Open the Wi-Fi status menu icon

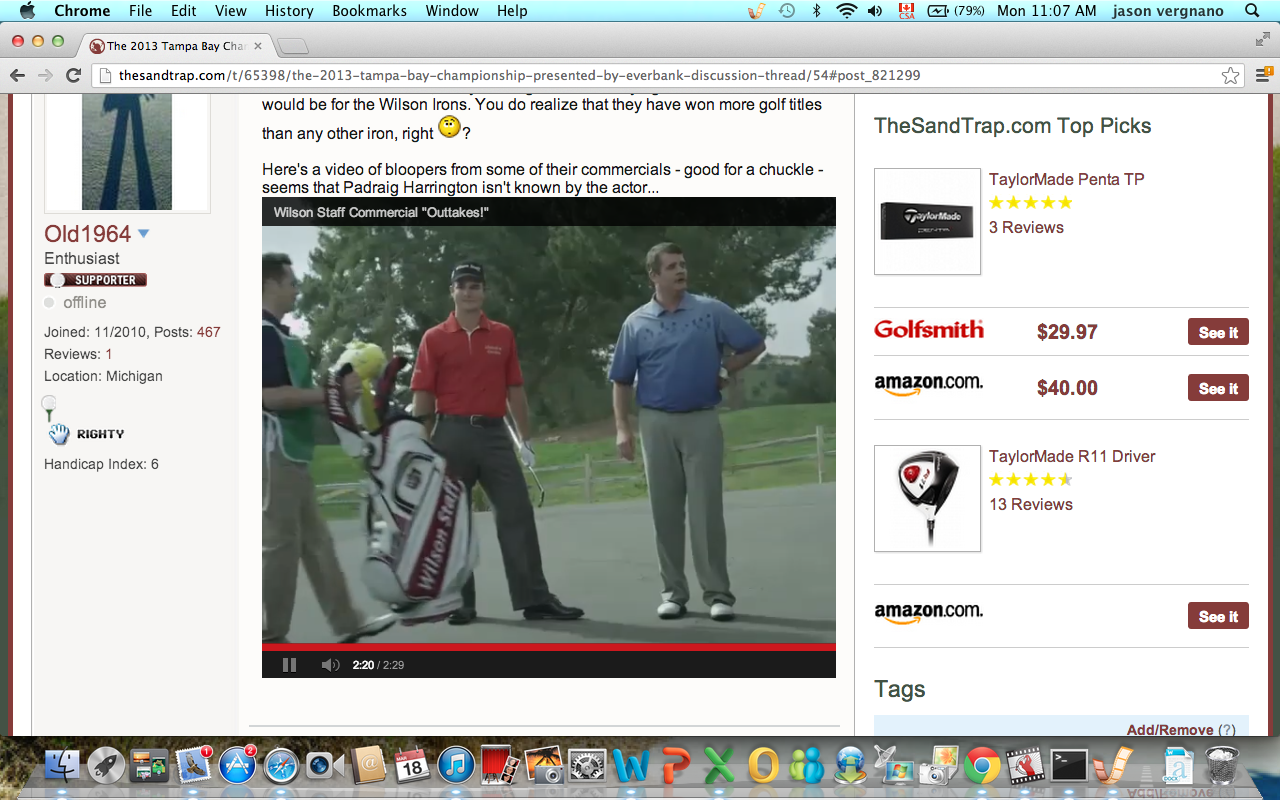coord(846,11)
